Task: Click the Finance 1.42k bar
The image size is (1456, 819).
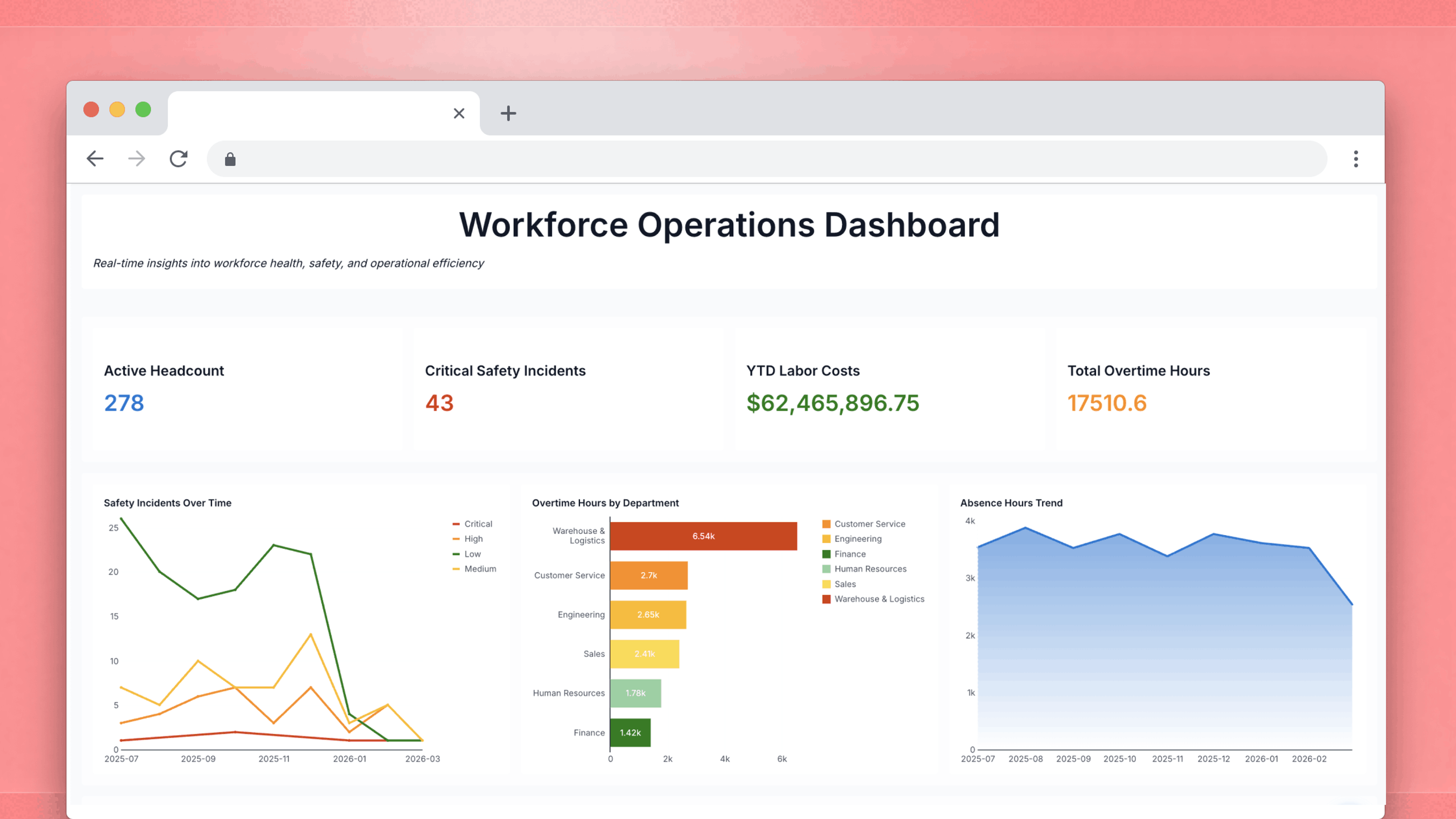Action: click(630, 733)
